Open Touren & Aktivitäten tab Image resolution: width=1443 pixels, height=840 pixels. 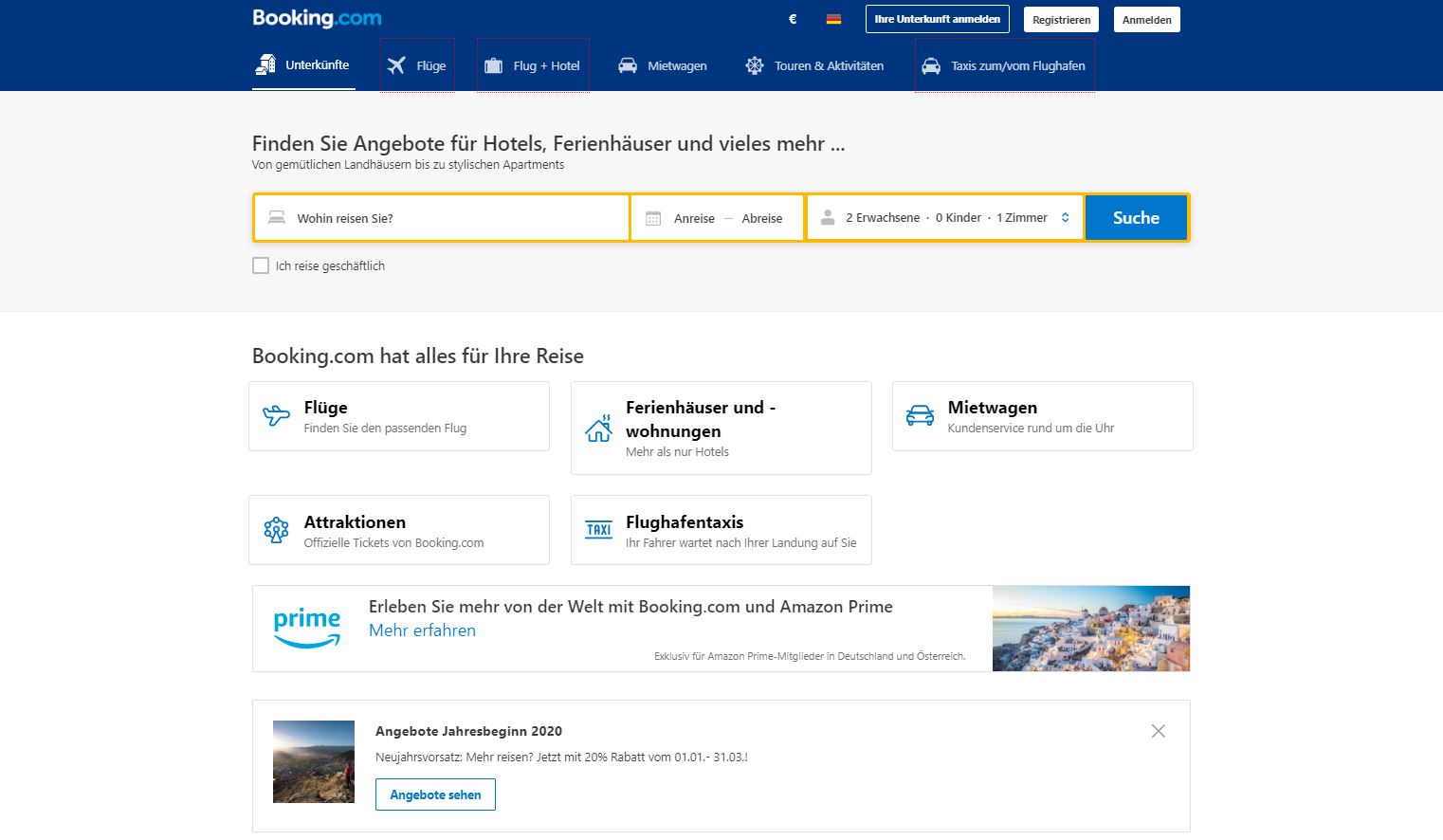(x=814, y=65)
